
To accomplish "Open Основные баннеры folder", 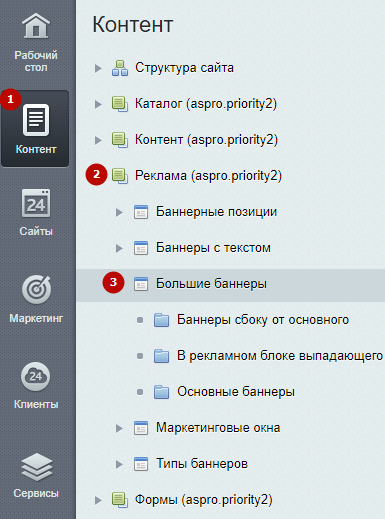I will pos(236,392).
